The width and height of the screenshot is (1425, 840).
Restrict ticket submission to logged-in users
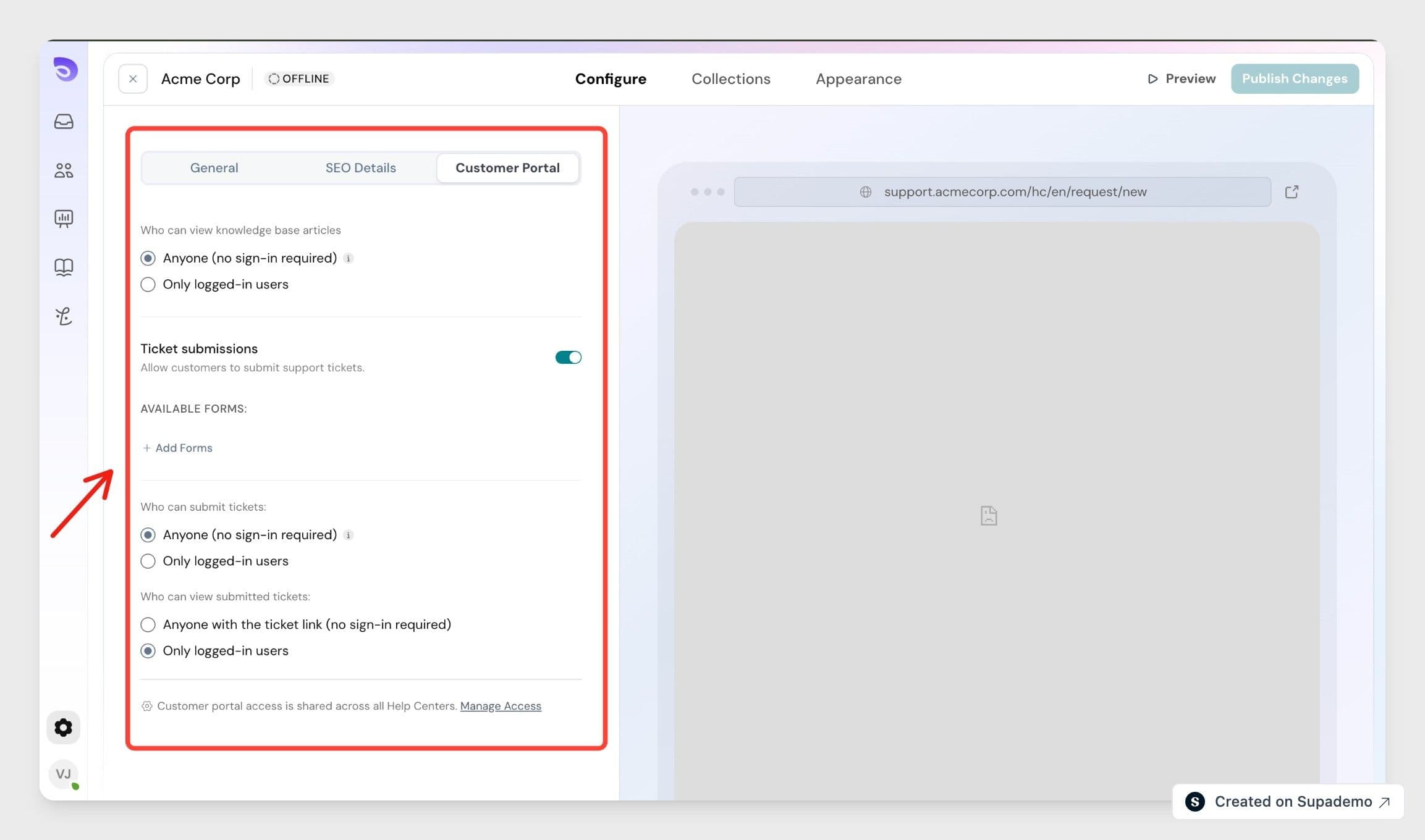click(148, 561)
